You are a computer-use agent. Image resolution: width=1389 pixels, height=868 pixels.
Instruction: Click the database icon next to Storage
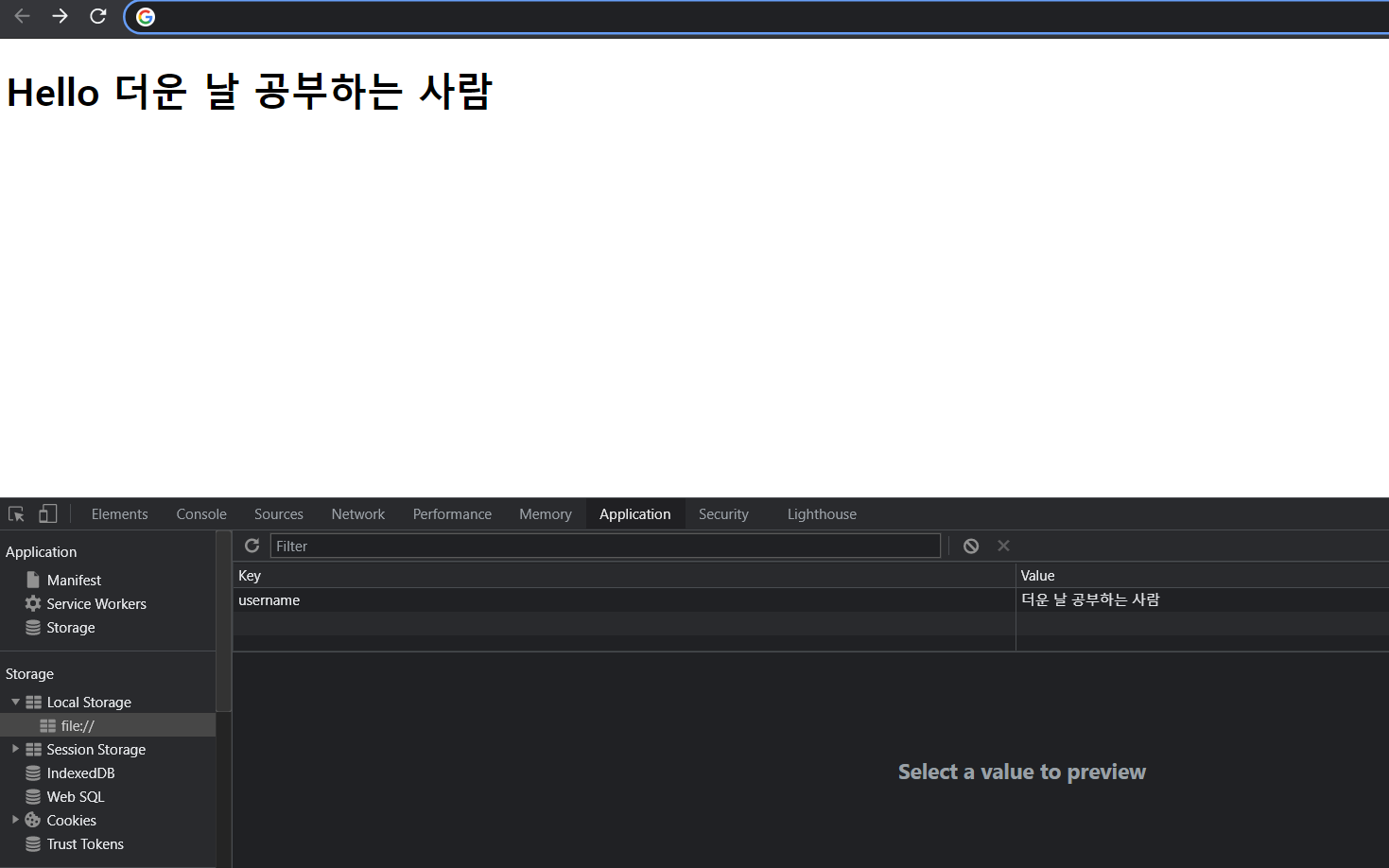click(33, 627)
